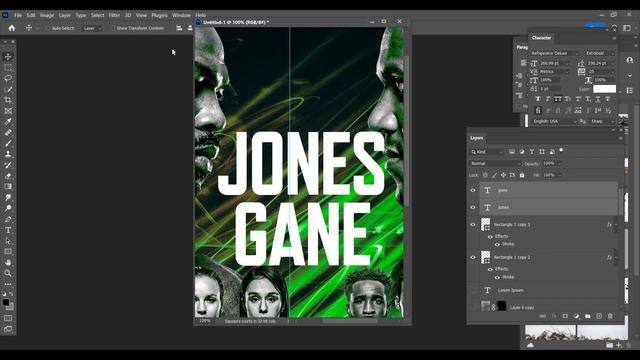
Task: Toggle Effects visibility under Rectangle 1 copy 3
Action: coord(490,237)
